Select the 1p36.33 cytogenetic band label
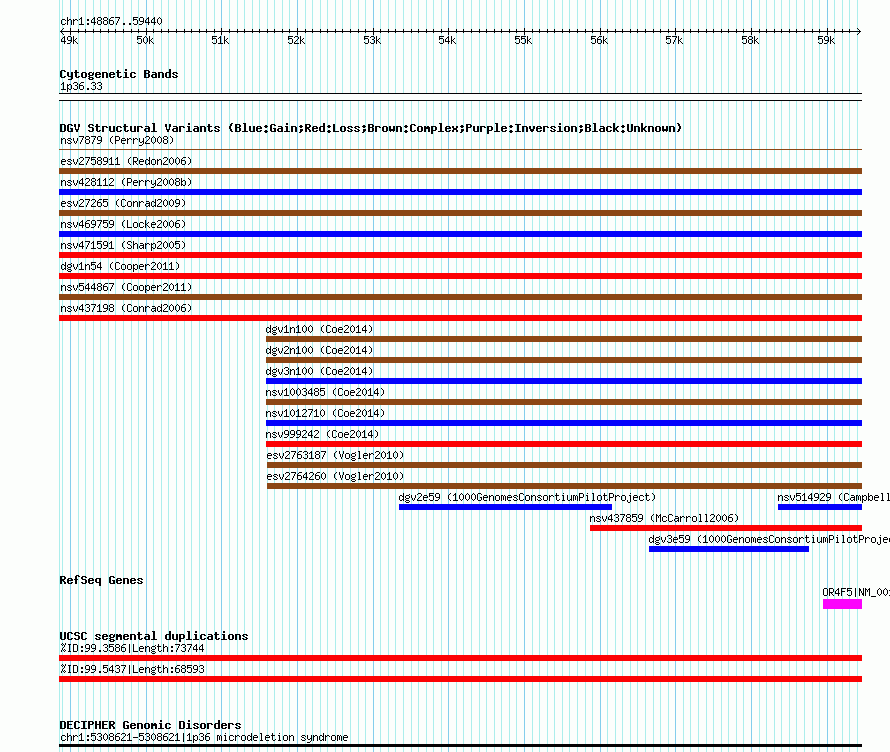 [81, 86]
